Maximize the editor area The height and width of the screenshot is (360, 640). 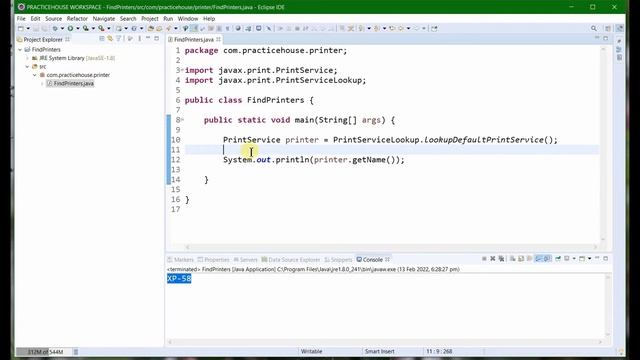606,38
